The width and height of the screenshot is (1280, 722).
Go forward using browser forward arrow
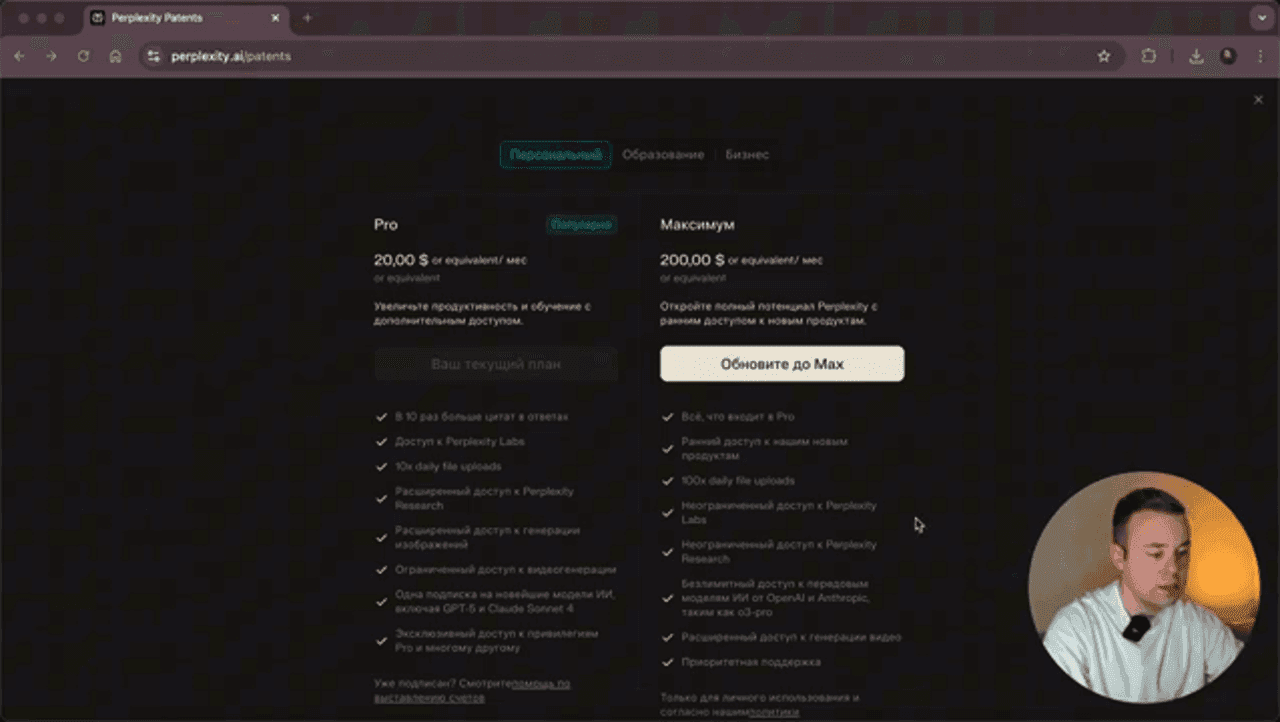pos(51,57)
